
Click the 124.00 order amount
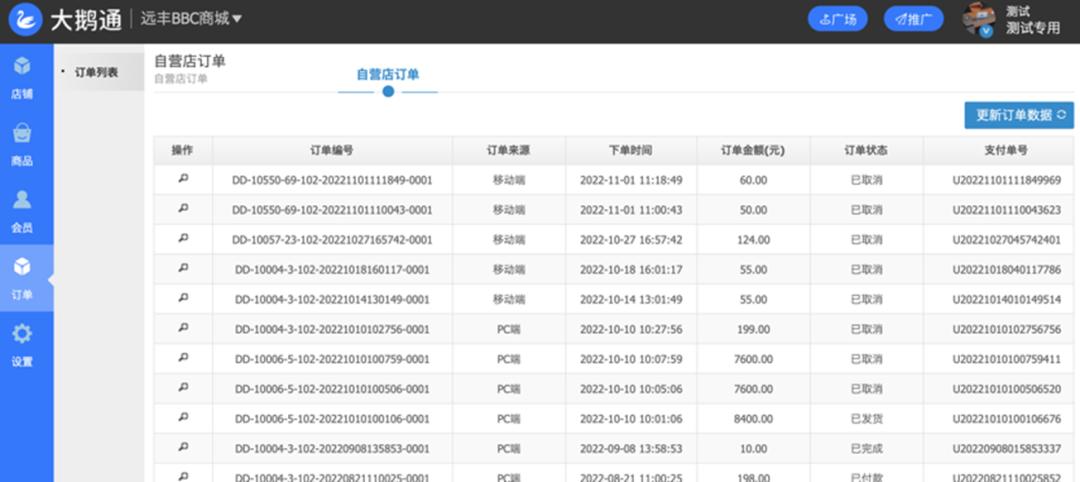(754, 240)
